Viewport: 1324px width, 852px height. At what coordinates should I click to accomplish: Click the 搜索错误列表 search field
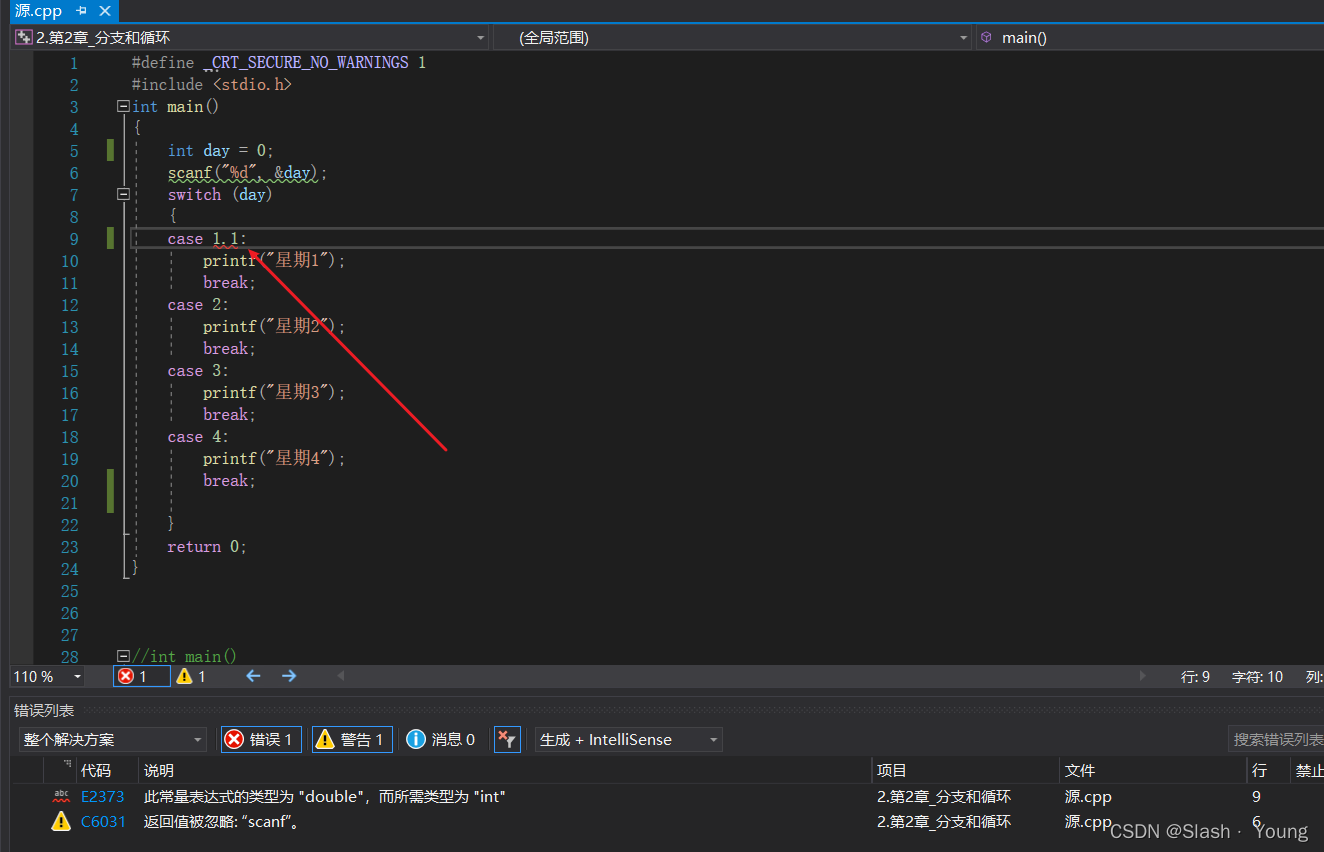[x=1276, y=740]
